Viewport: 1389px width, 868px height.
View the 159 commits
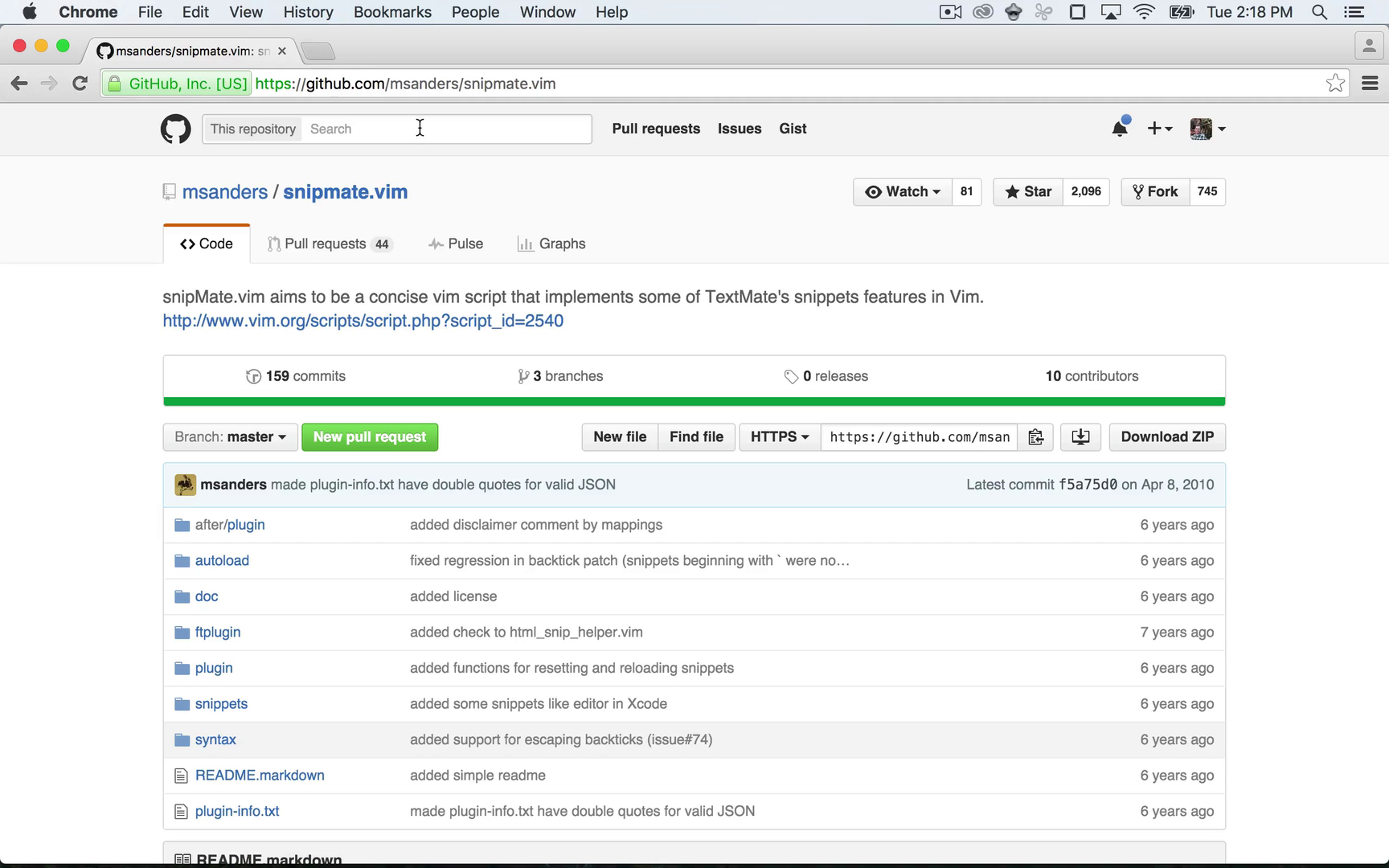296,376
